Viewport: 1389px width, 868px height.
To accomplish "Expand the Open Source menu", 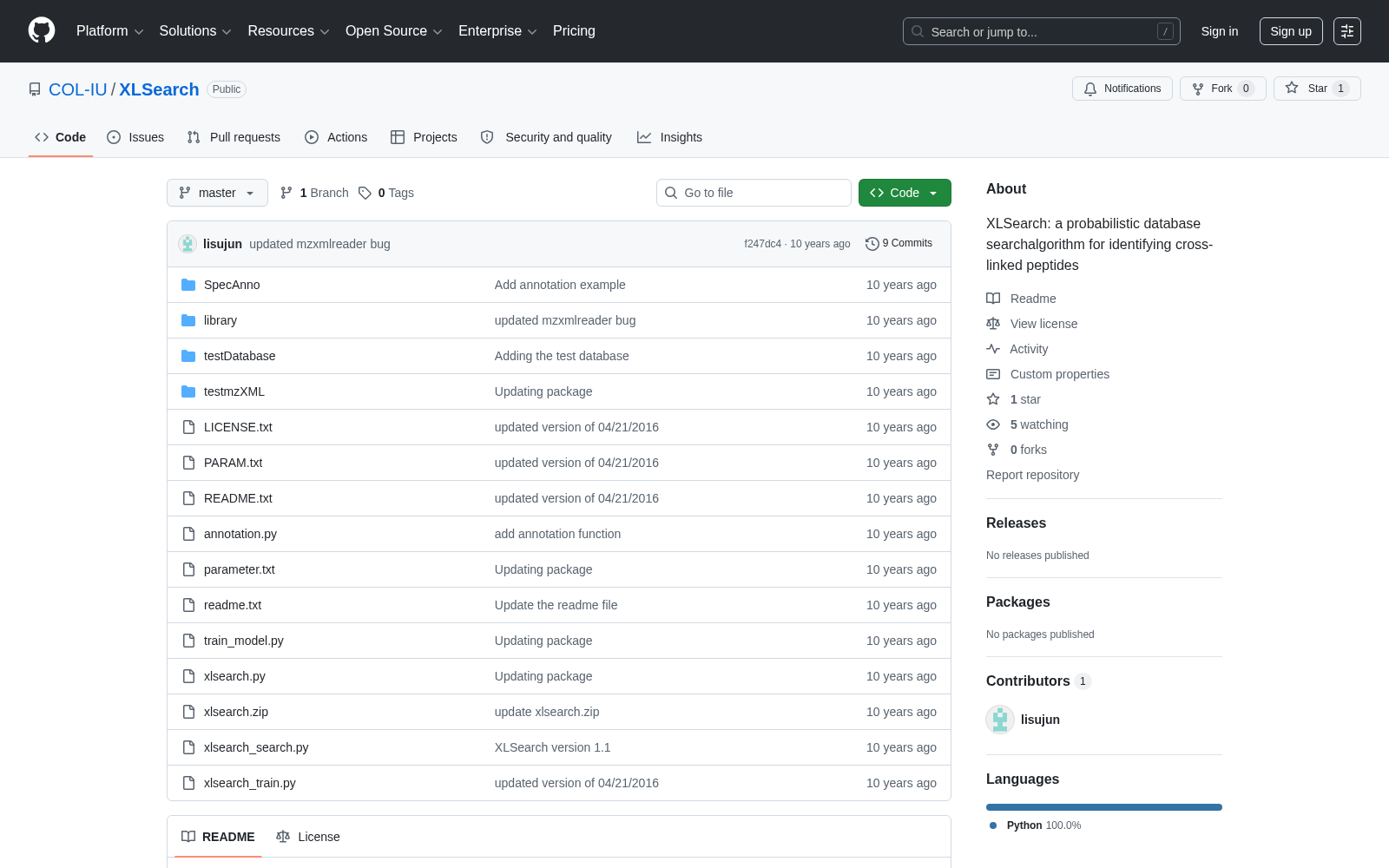I will pyautogui.click(x=394, y=31).
